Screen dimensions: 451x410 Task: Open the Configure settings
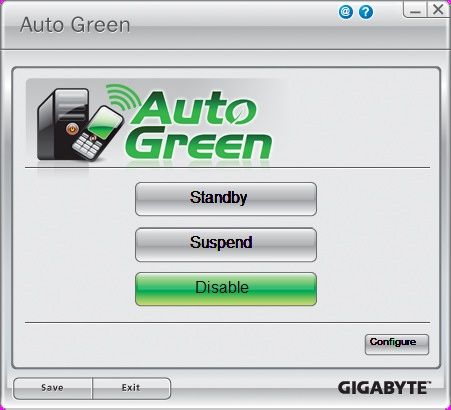click(397, 344)
